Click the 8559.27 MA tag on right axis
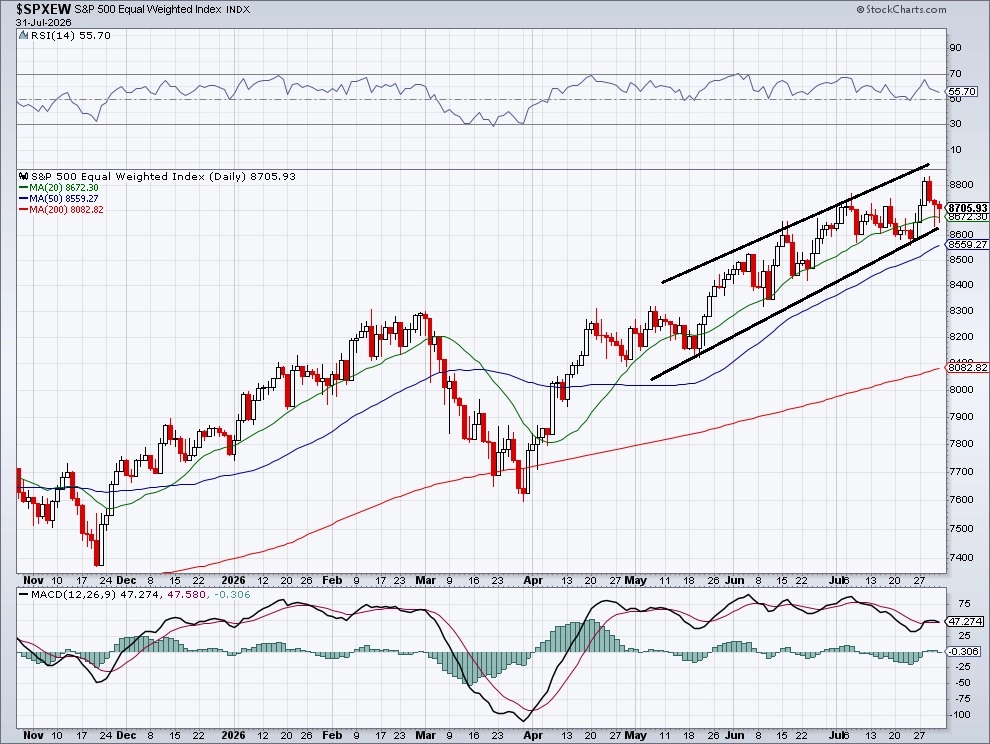The height and width of the screenshot is (744, 990). 967,244
